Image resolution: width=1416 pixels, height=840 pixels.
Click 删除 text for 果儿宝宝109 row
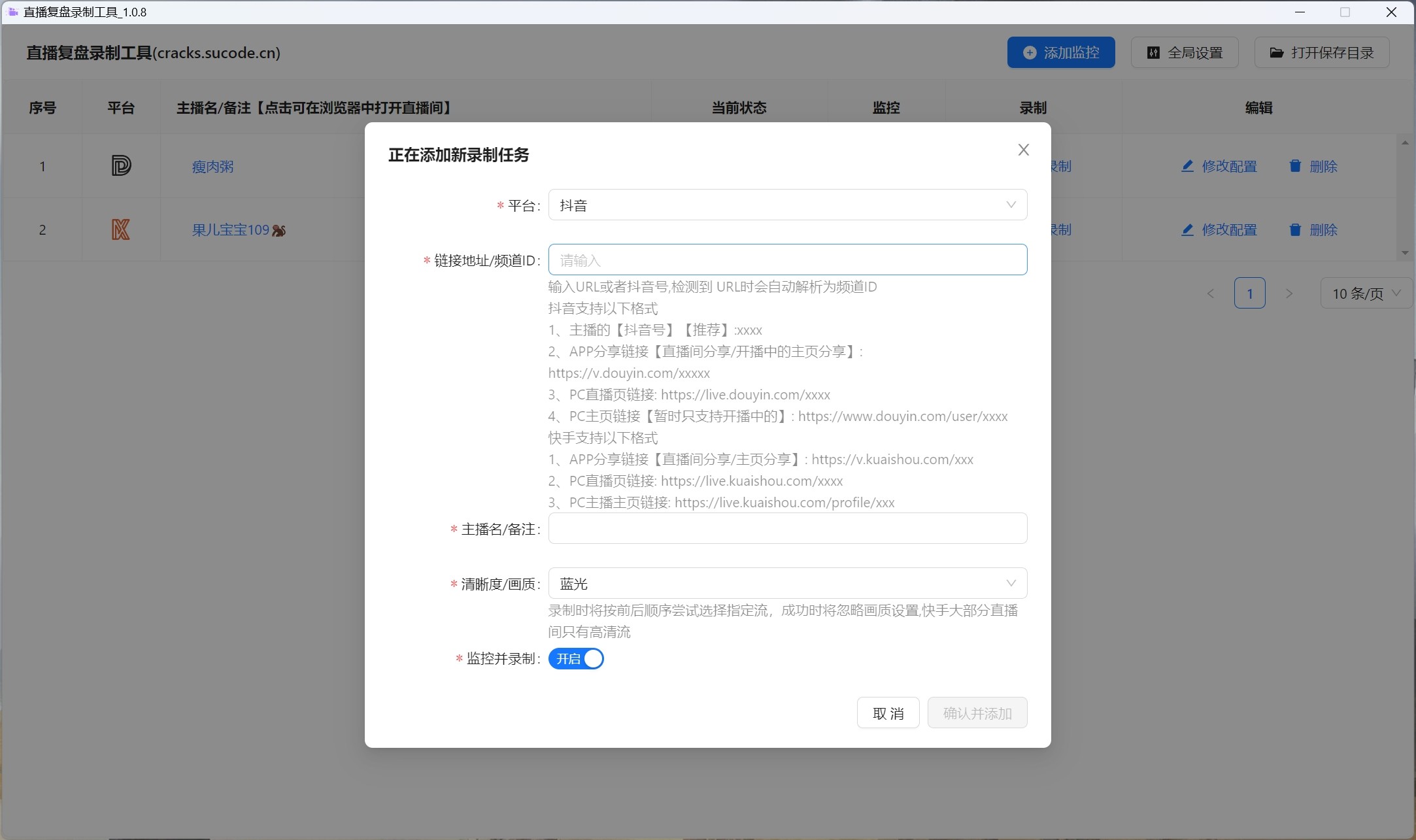pyautogui.click(x=1324, y=230)
